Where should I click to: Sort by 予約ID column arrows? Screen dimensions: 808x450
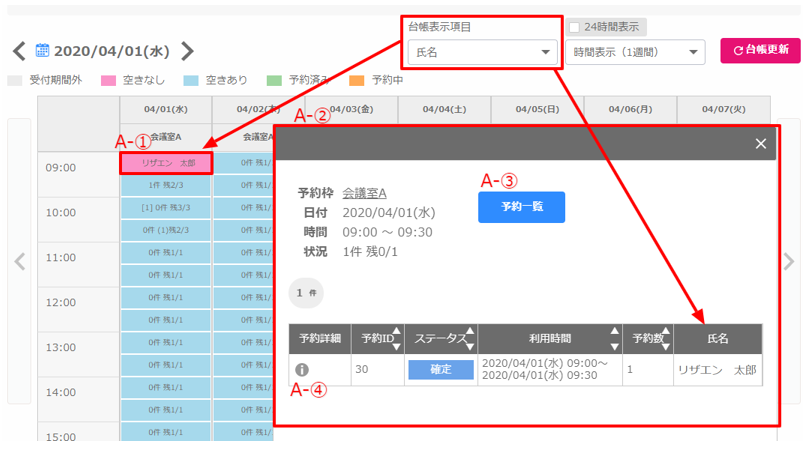[397, 339]
